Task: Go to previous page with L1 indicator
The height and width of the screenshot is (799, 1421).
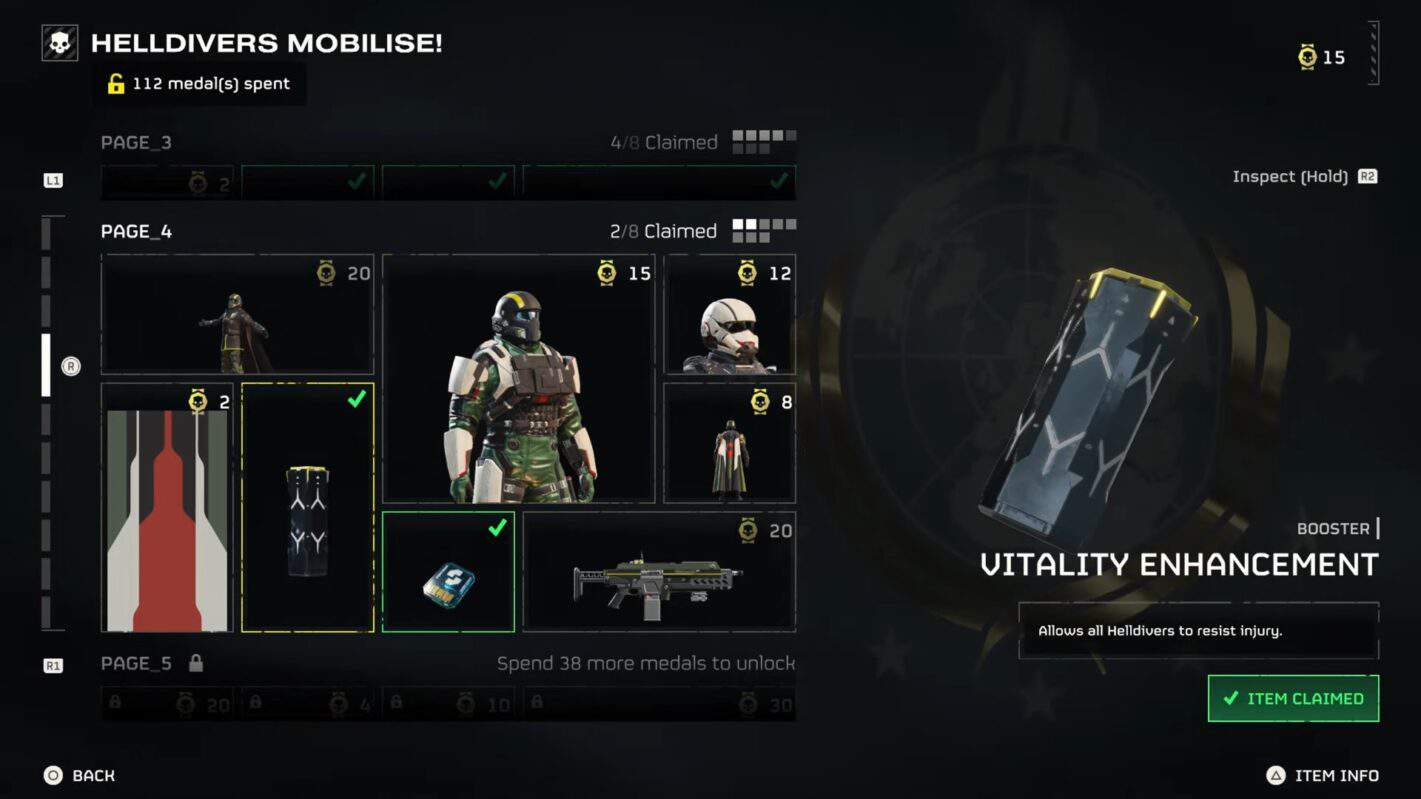Action: click(x=53, y=181)
